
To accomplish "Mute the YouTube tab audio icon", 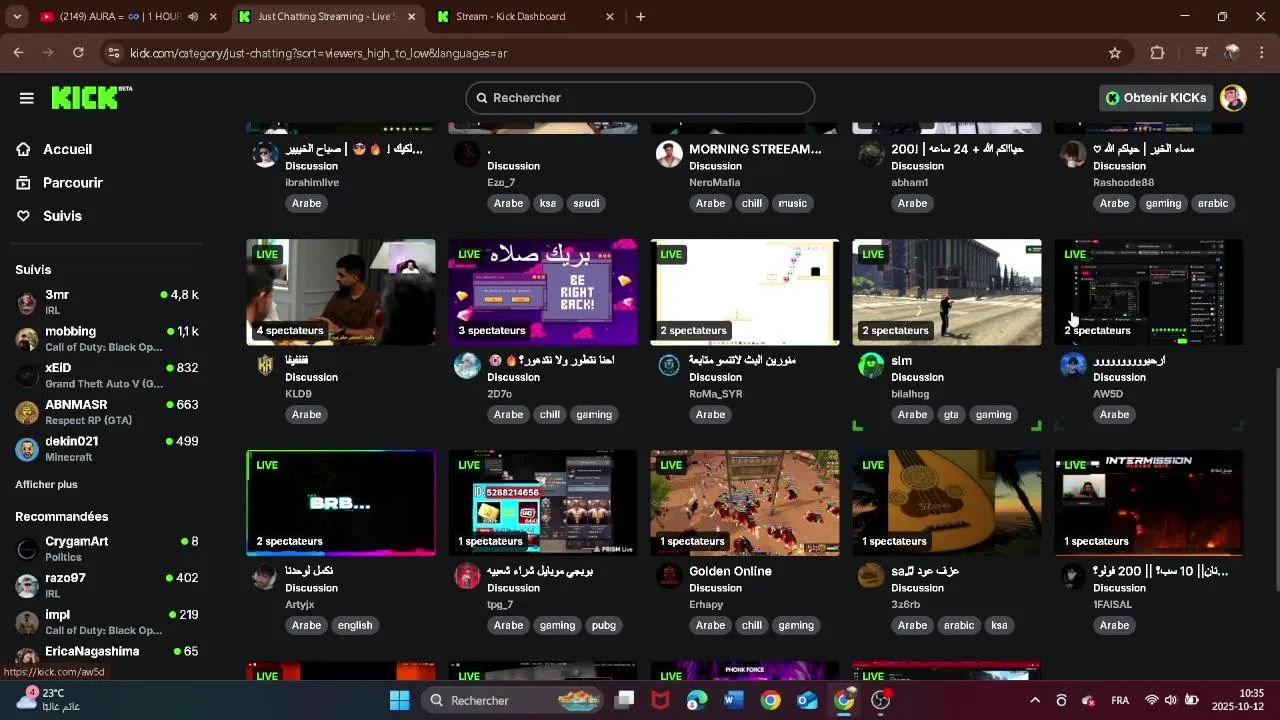I will coord(193,16).
